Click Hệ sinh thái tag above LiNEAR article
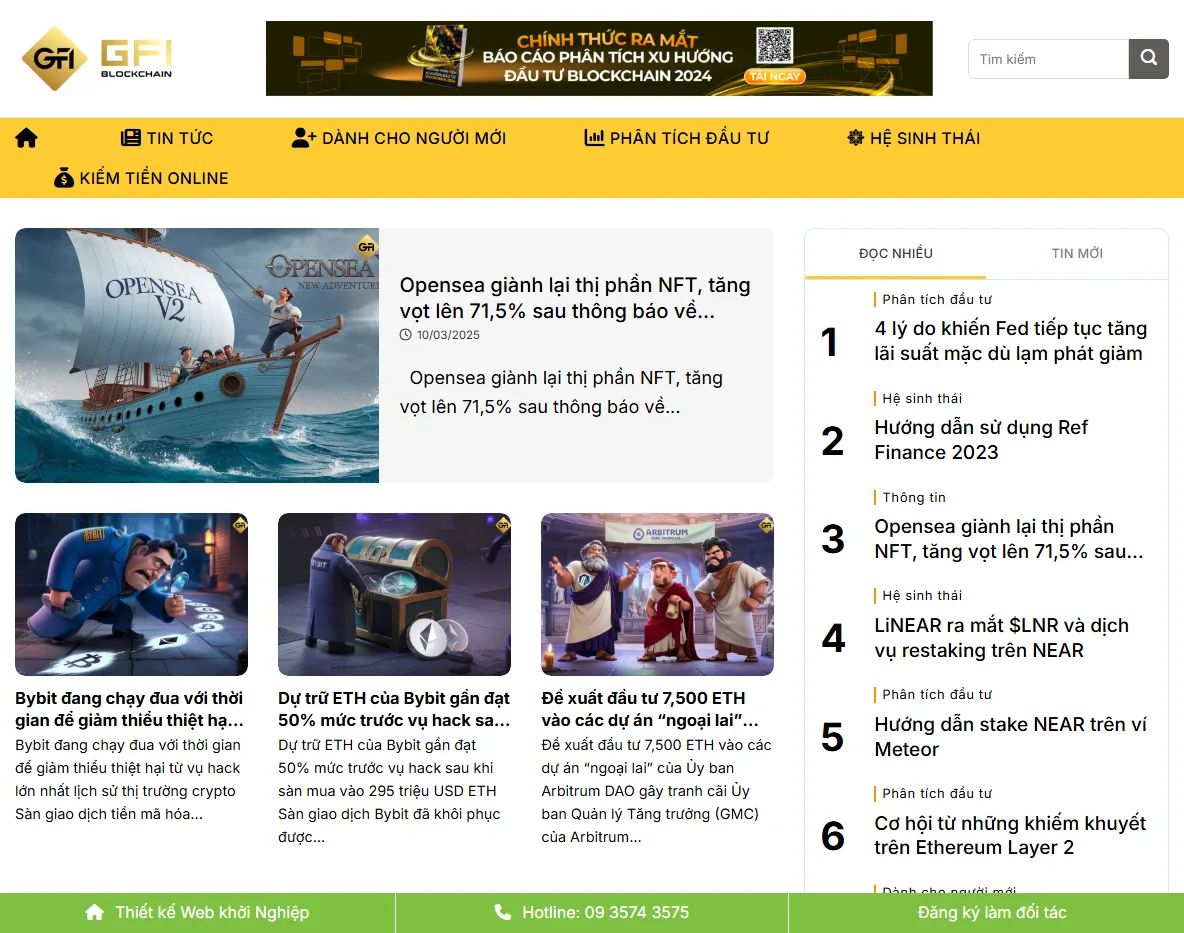 (922, 596)
